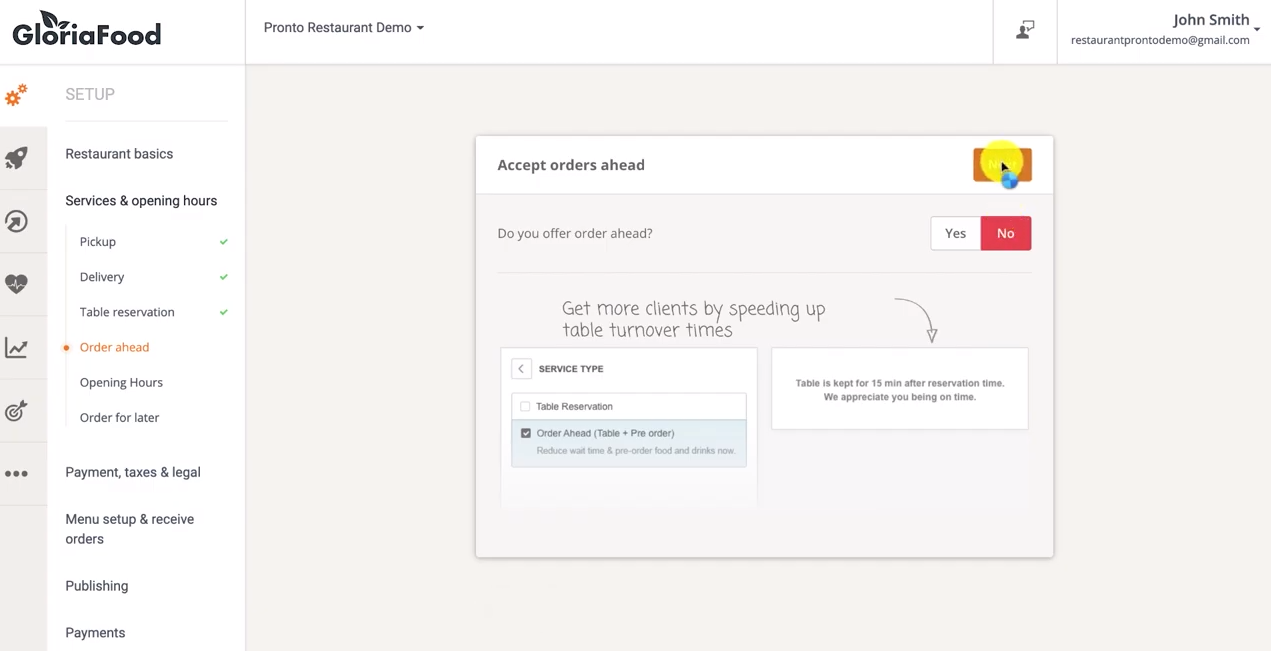Click the orange Next button
Viewport: 1271px width, 651px height.
pyautogui.click(x=1002, y=165)
